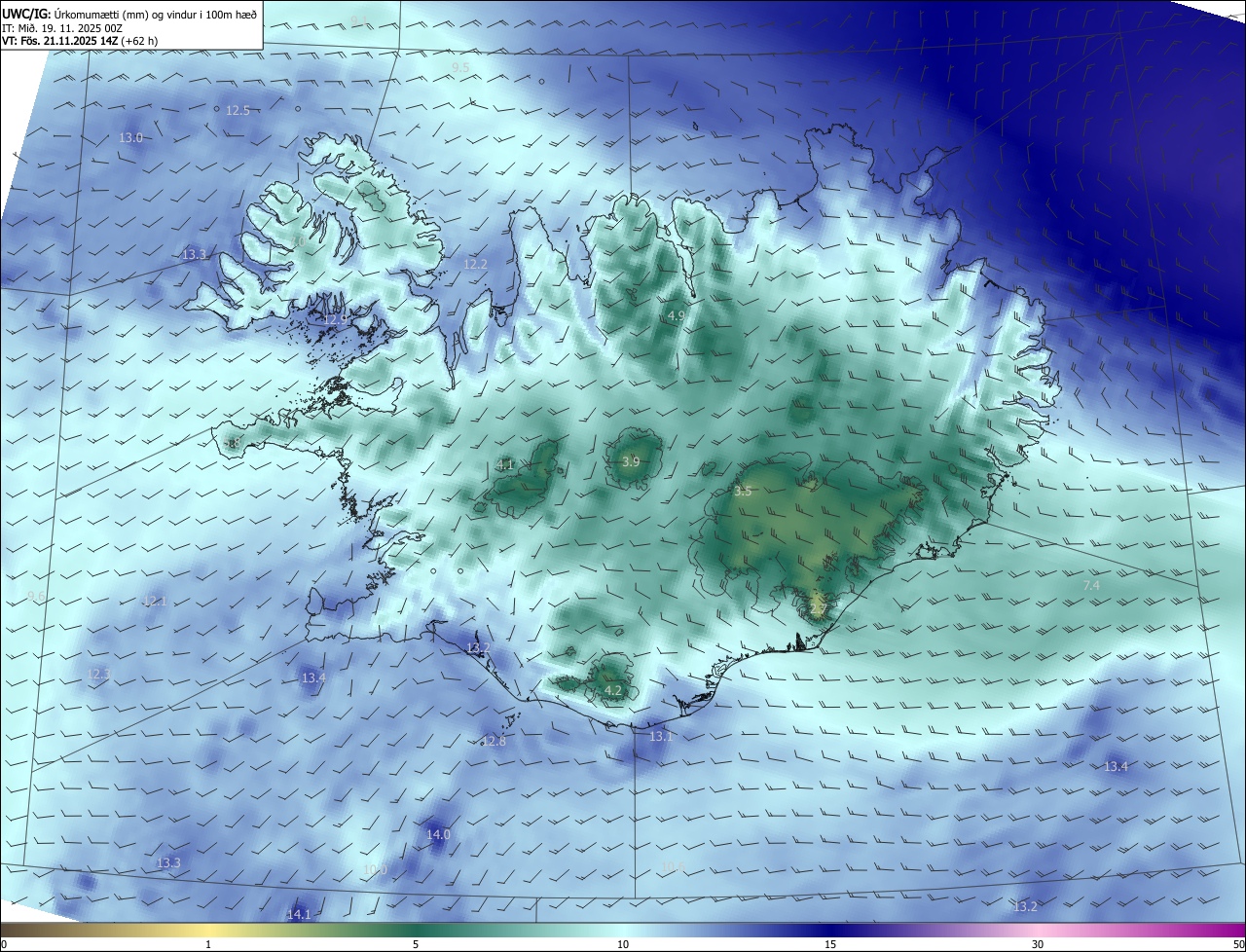Click the legend tick label '15'
The width and height of the screenshot is (1246, 952).
click(x=830, y=944)
